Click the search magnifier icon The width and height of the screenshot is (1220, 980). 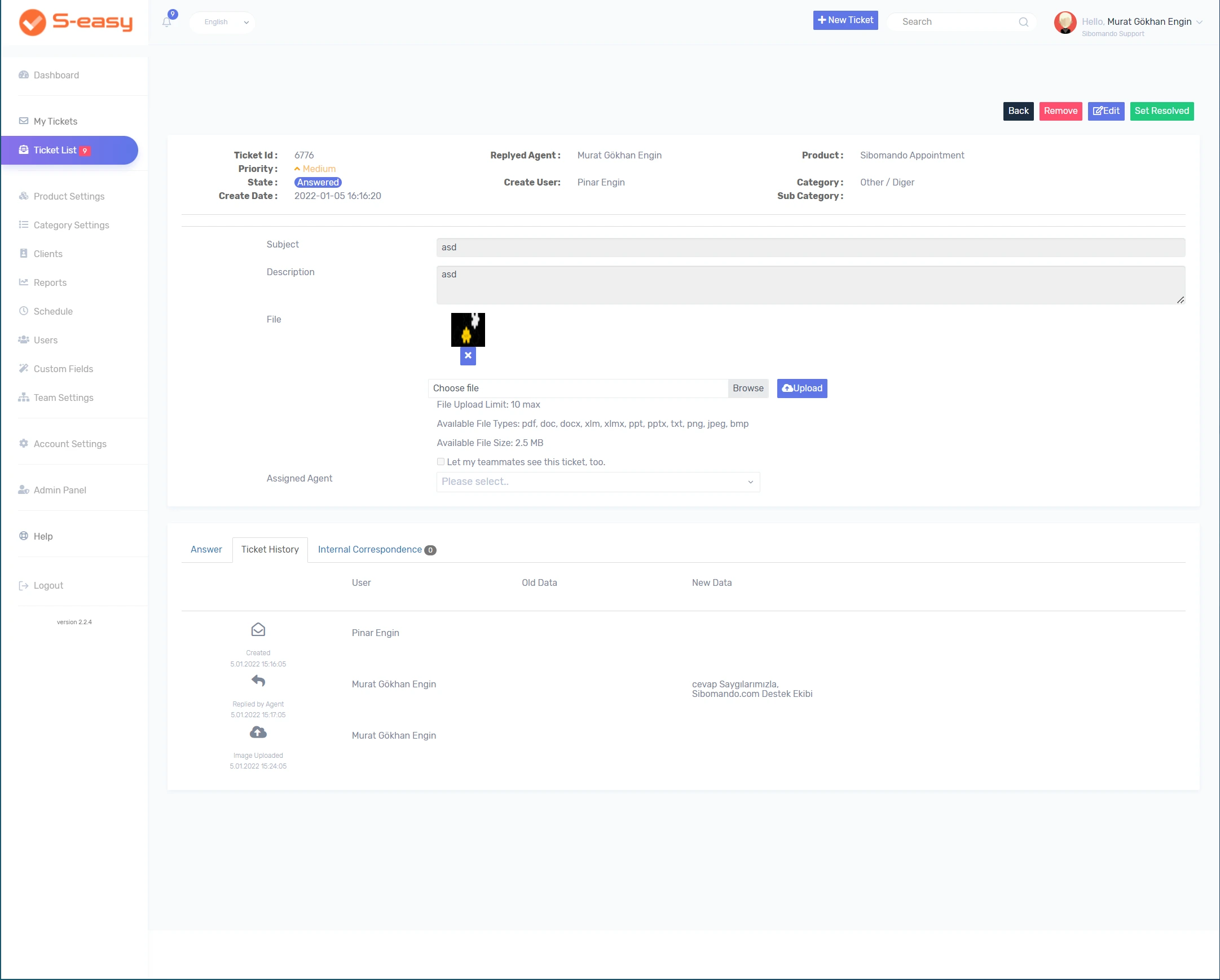coord(1023,22)
